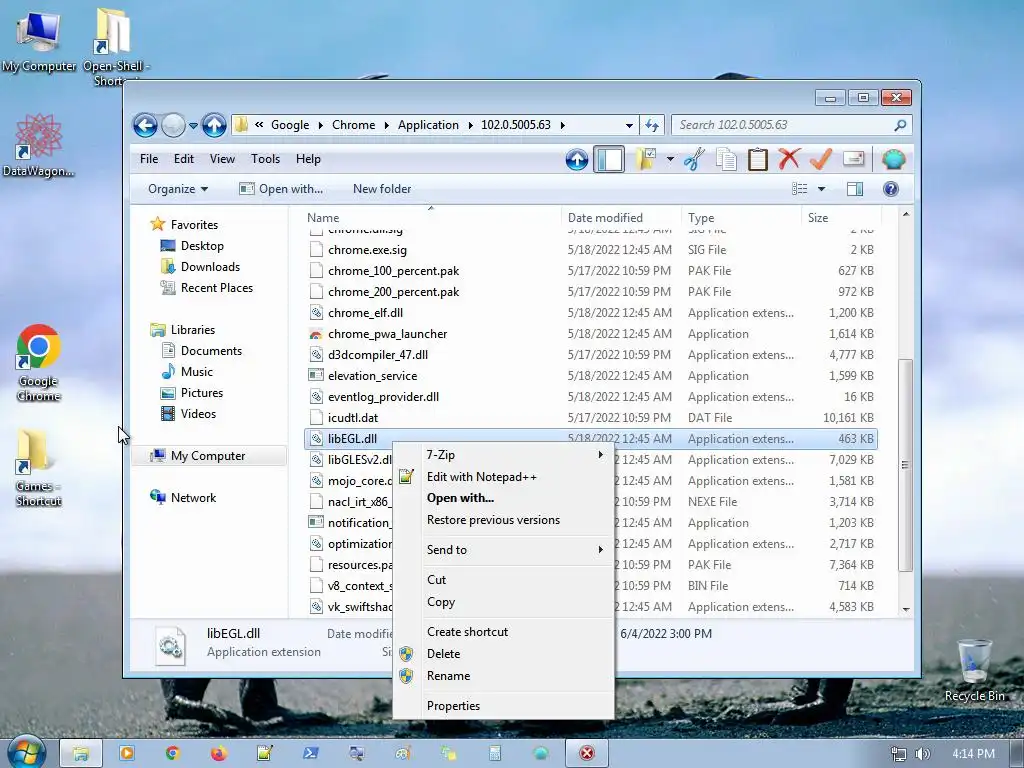
Task: Select Music library
Action: (187, 372)
